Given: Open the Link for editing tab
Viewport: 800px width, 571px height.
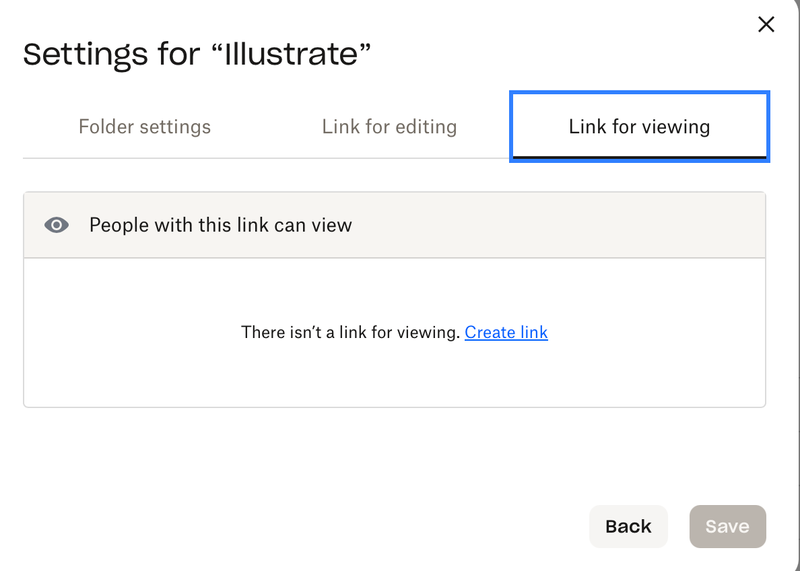Looking at the screenshot, I should 389,127.
